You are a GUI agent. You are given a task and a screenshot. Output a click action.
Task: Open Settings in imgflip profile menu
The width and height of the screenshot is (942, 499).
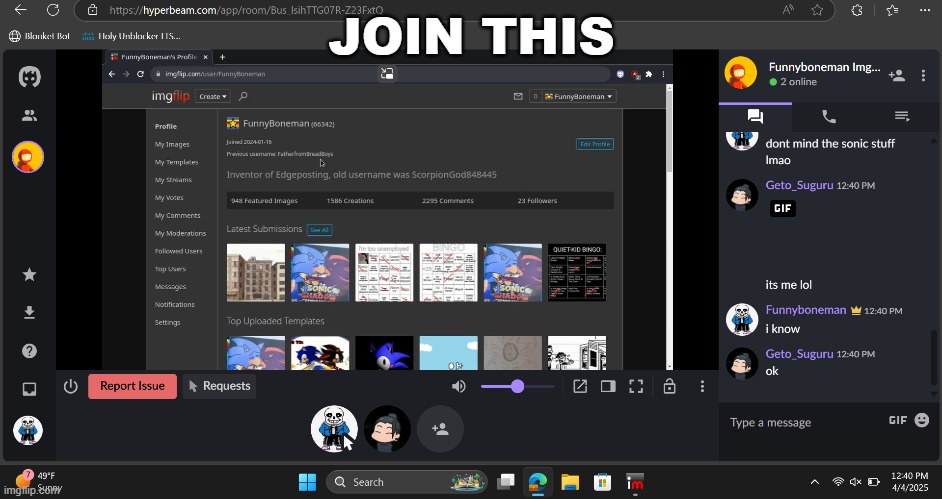tap(167, 322)
